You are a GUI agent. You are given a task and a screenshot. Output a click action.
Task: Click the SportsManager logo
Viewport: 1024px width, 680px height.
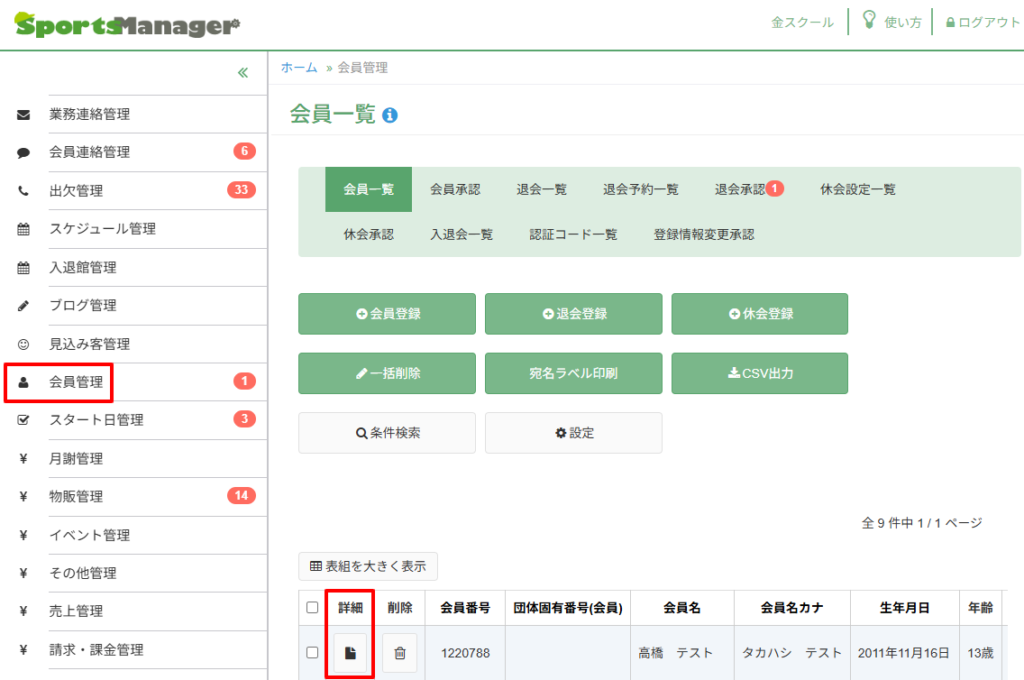point(127,25)
